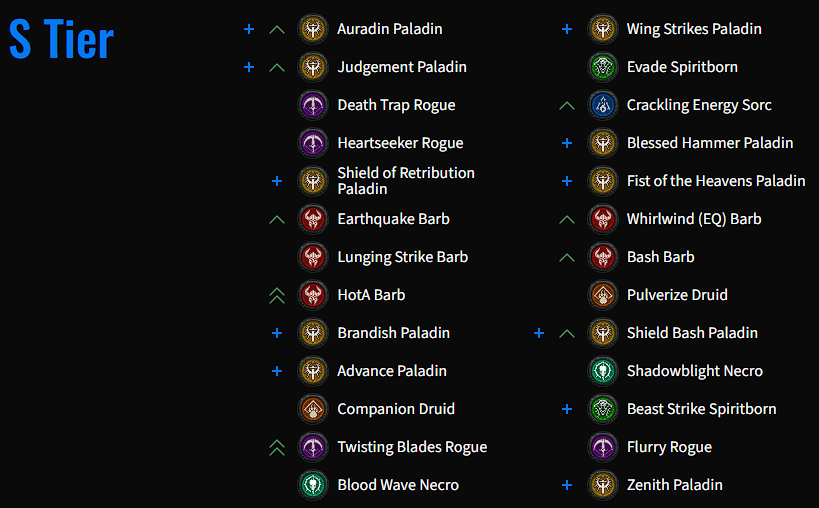Click the S Tier heading
The image size is (819, 508).
coord(61,40)
